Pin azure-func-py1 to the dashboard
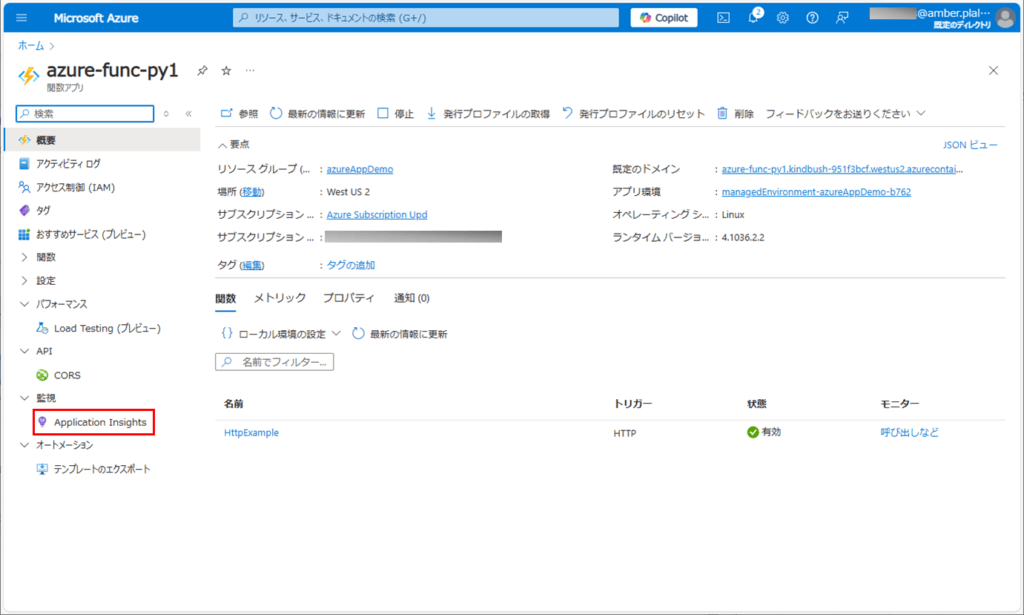The width and height of the screenshot is (1024, 615). click(x=202, y=71)
